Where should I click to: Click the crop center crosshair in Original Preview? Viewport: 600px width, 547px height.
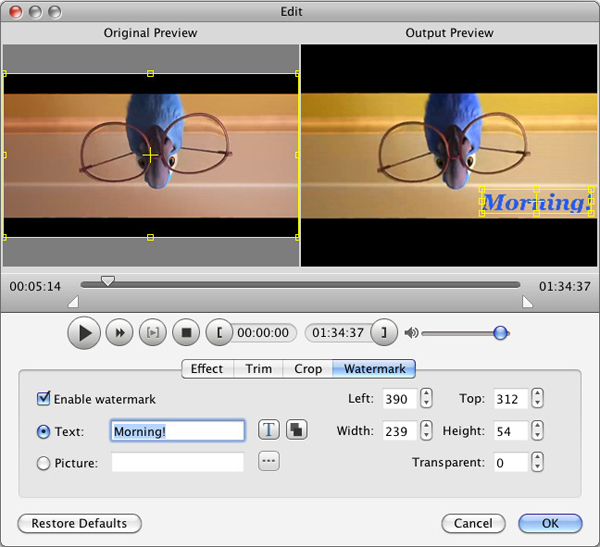click(150, 155)
